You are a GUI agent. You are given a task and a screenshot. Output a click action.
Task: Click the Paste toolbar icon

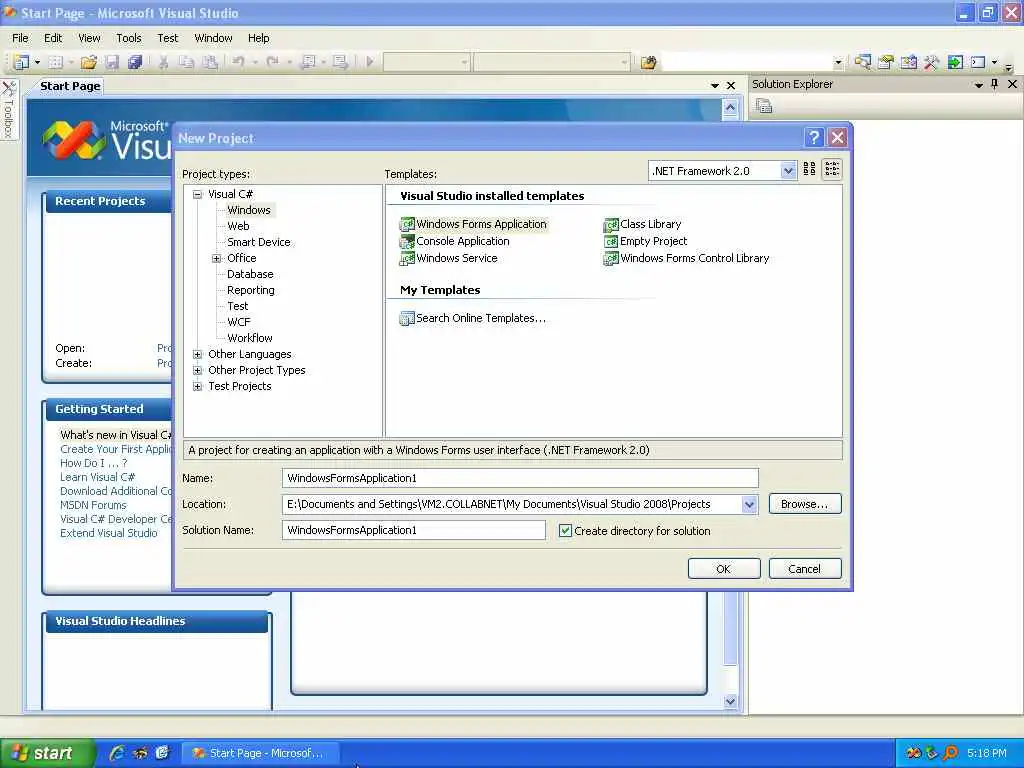210,62
